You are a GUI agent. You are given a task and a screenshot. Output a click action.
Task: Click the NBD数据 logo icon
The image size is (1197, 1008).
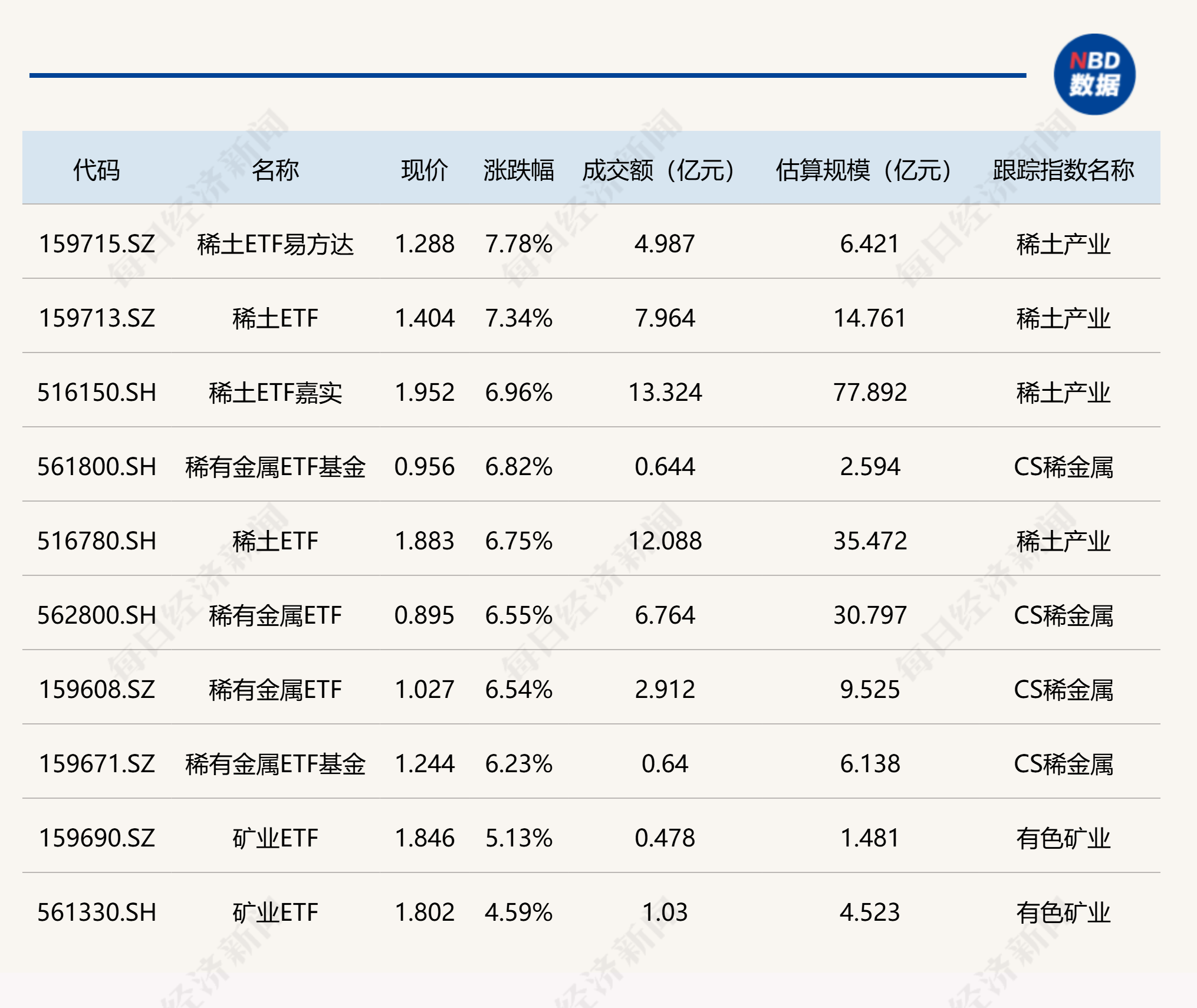[x=1094, y=74]
